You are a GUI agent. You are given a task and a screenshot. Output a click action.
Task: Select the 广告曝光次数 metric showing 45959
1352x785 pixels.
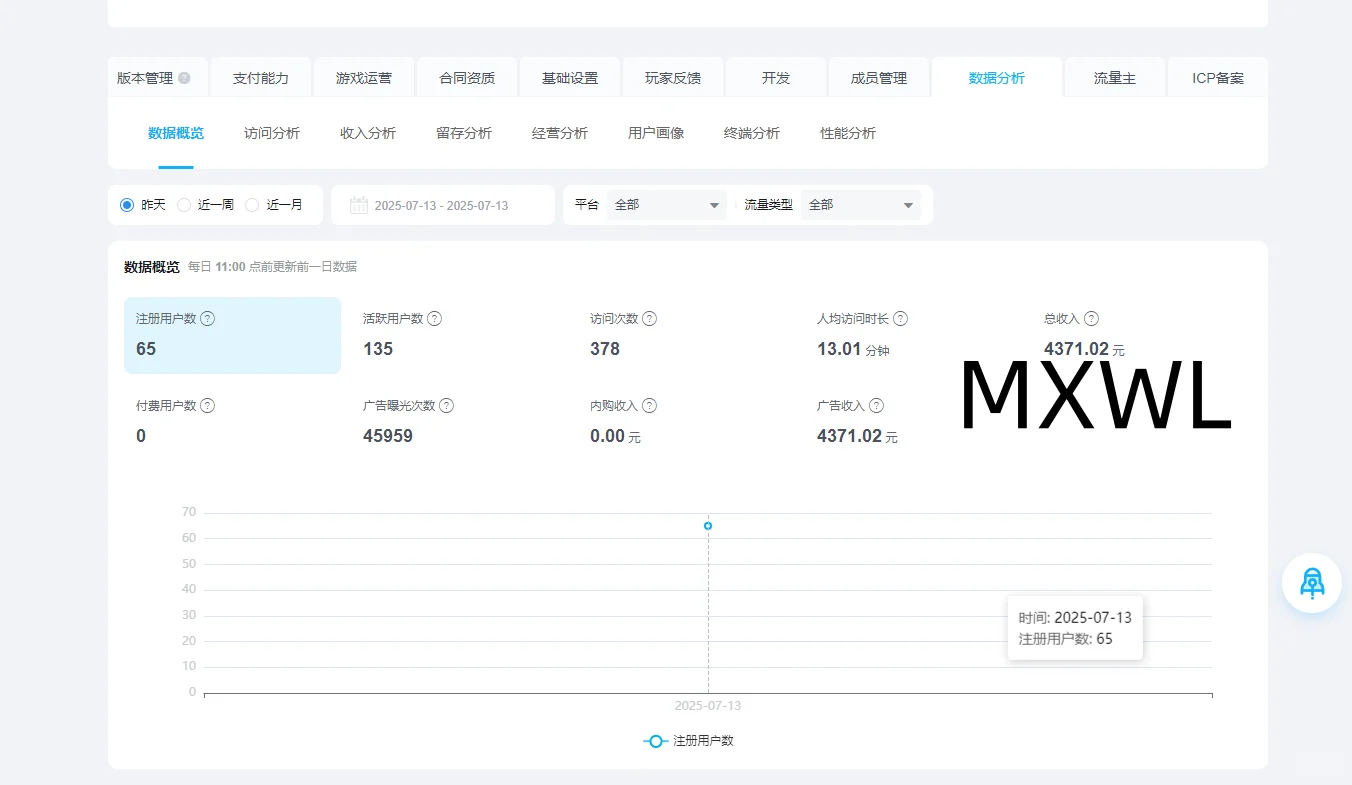pyautogui.click(x=459, y=422)
